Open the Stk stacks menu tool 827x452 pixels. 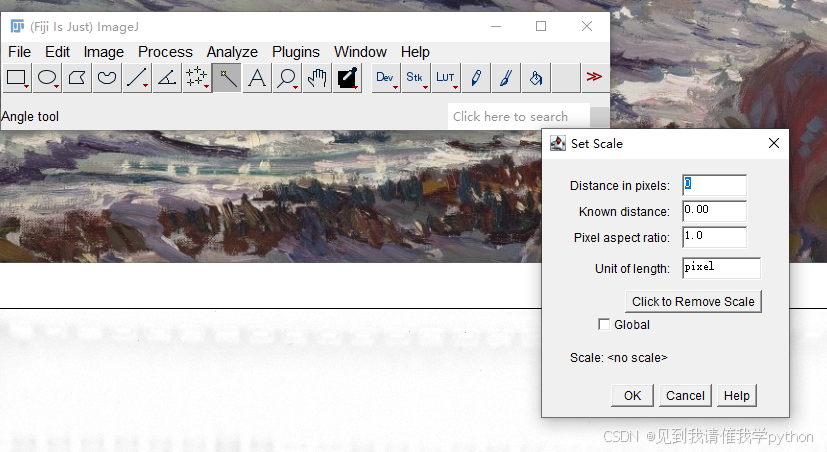click(416, 78)
